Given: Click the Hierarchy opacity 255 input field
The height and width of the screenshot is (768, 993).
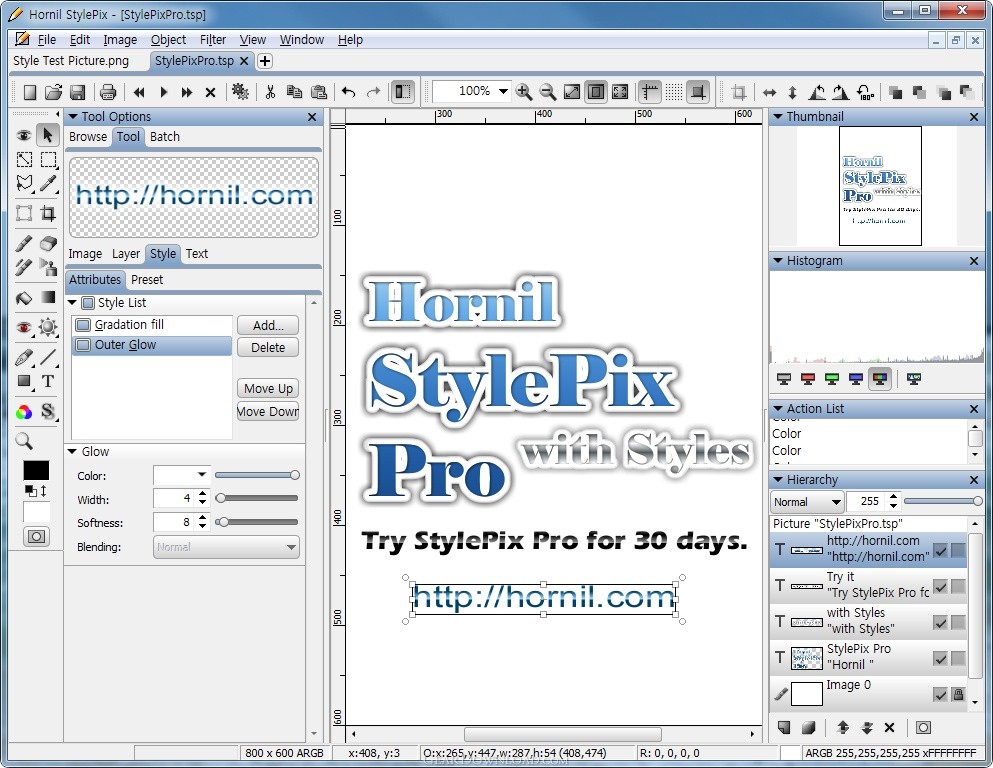Looking at the screenshot, I should [x=866, y=501].
